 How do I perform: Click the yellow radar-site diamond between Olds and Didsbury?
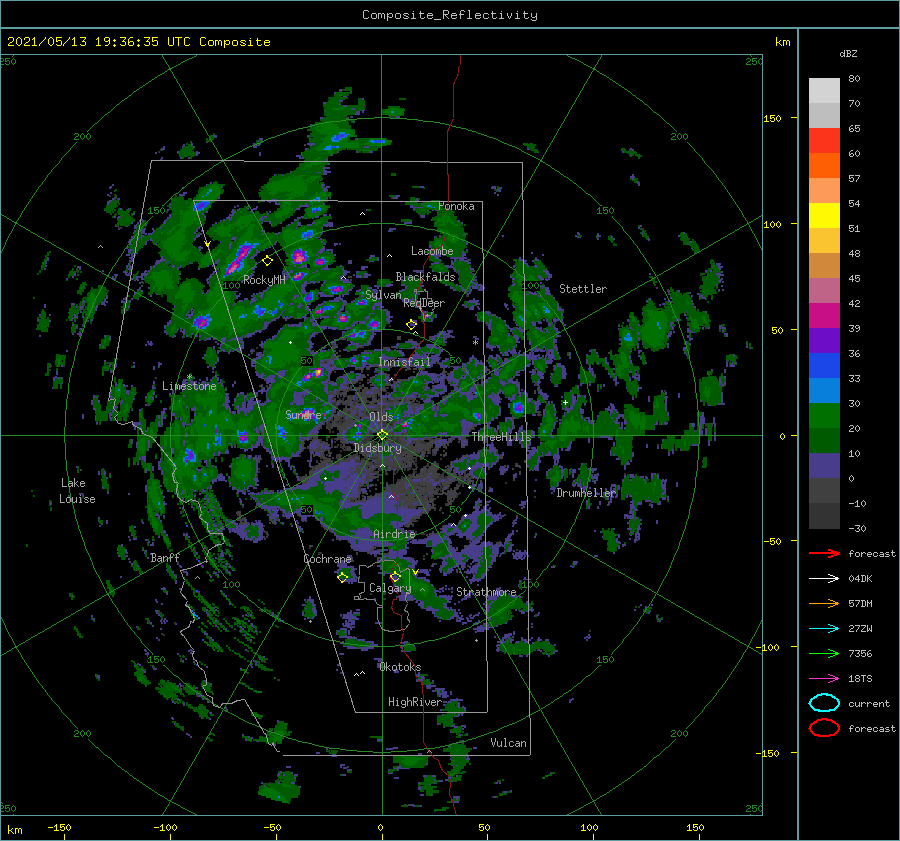point(382,435)
